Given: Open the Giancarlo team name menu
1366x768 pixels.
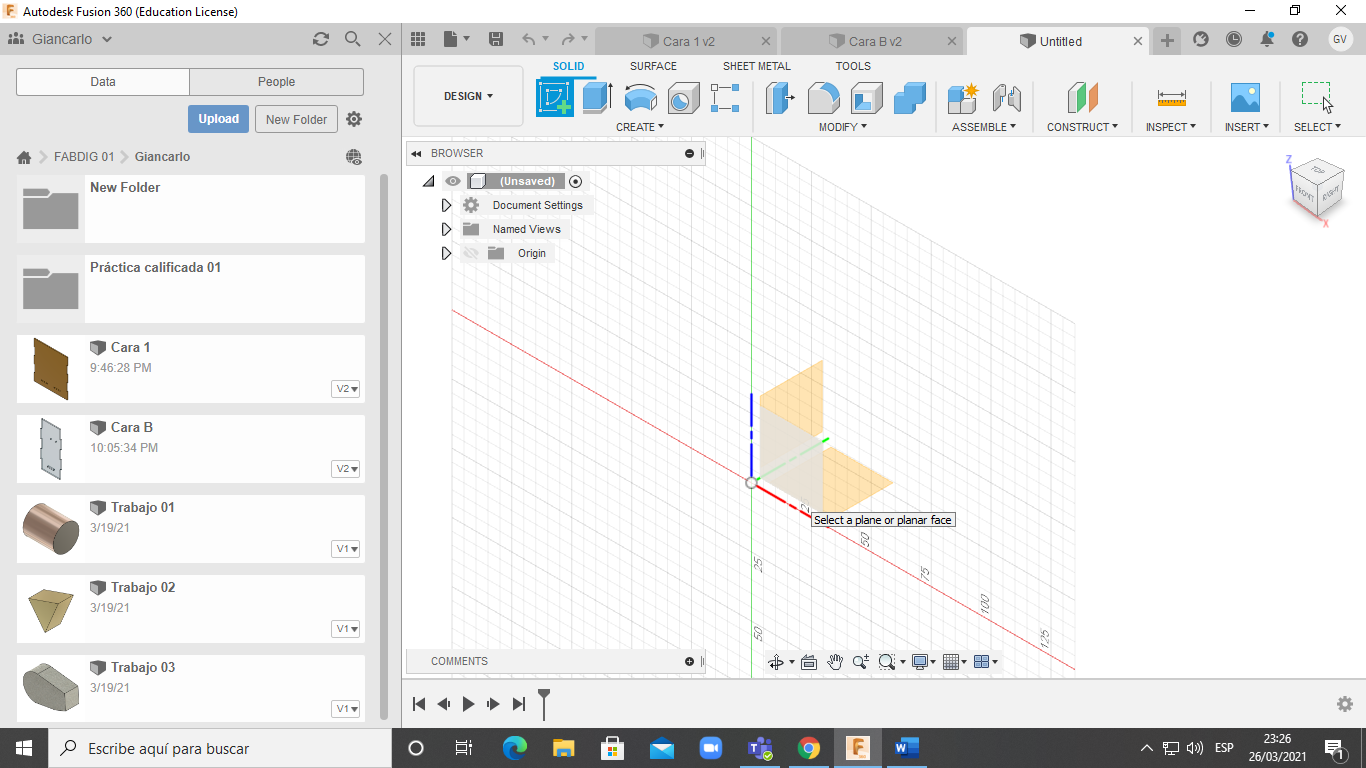Looking at the screenshot, I should (72, 39).
